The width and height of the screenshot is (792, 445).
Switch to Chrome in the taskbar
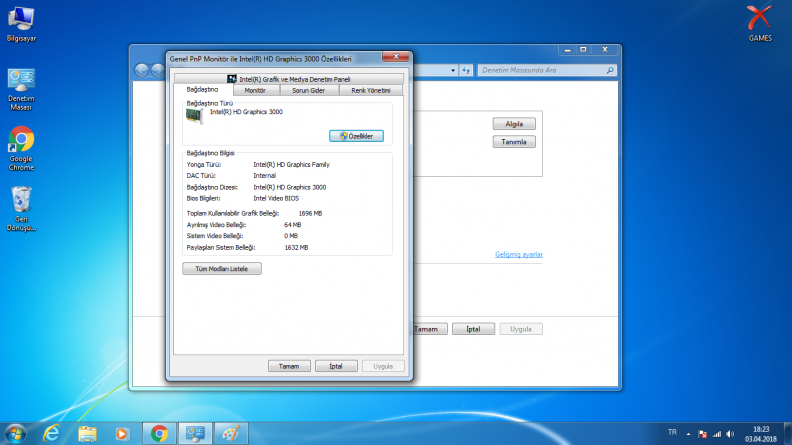(x=159, y=434)
